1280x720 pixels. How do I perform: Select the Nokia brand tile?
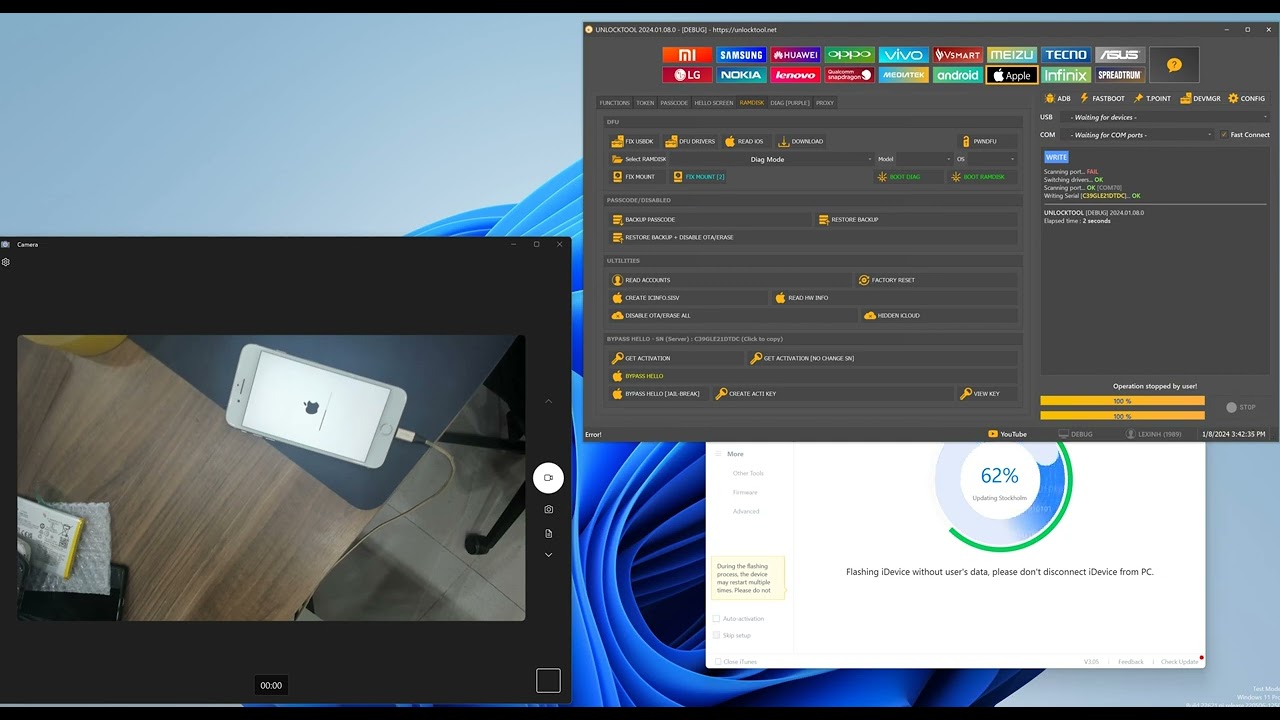(x=741, y=75)
